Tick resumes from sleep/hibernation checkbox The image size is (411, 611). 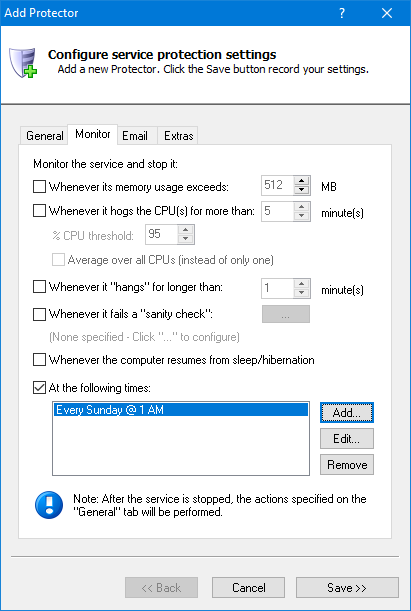click(39, 360)
